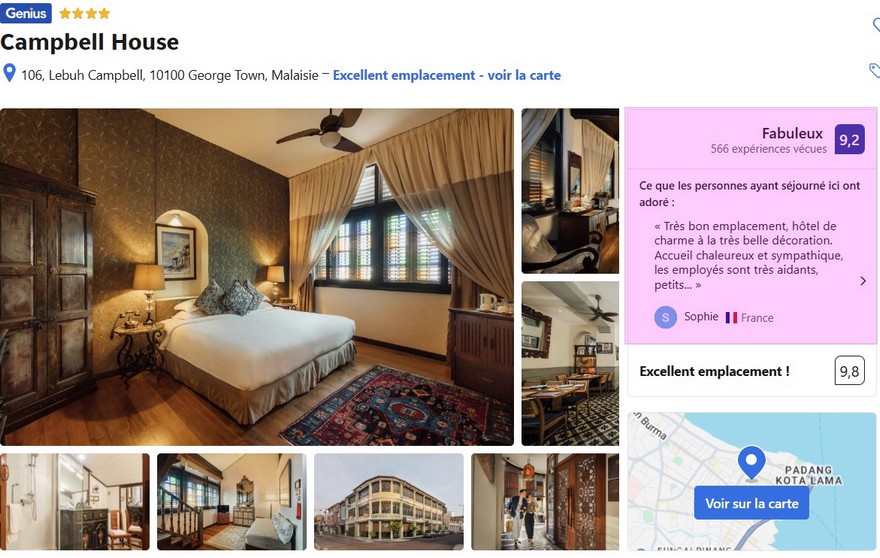Click the 9,8 location score box
Screen dimensions: 880x558
tap(849, 371)
